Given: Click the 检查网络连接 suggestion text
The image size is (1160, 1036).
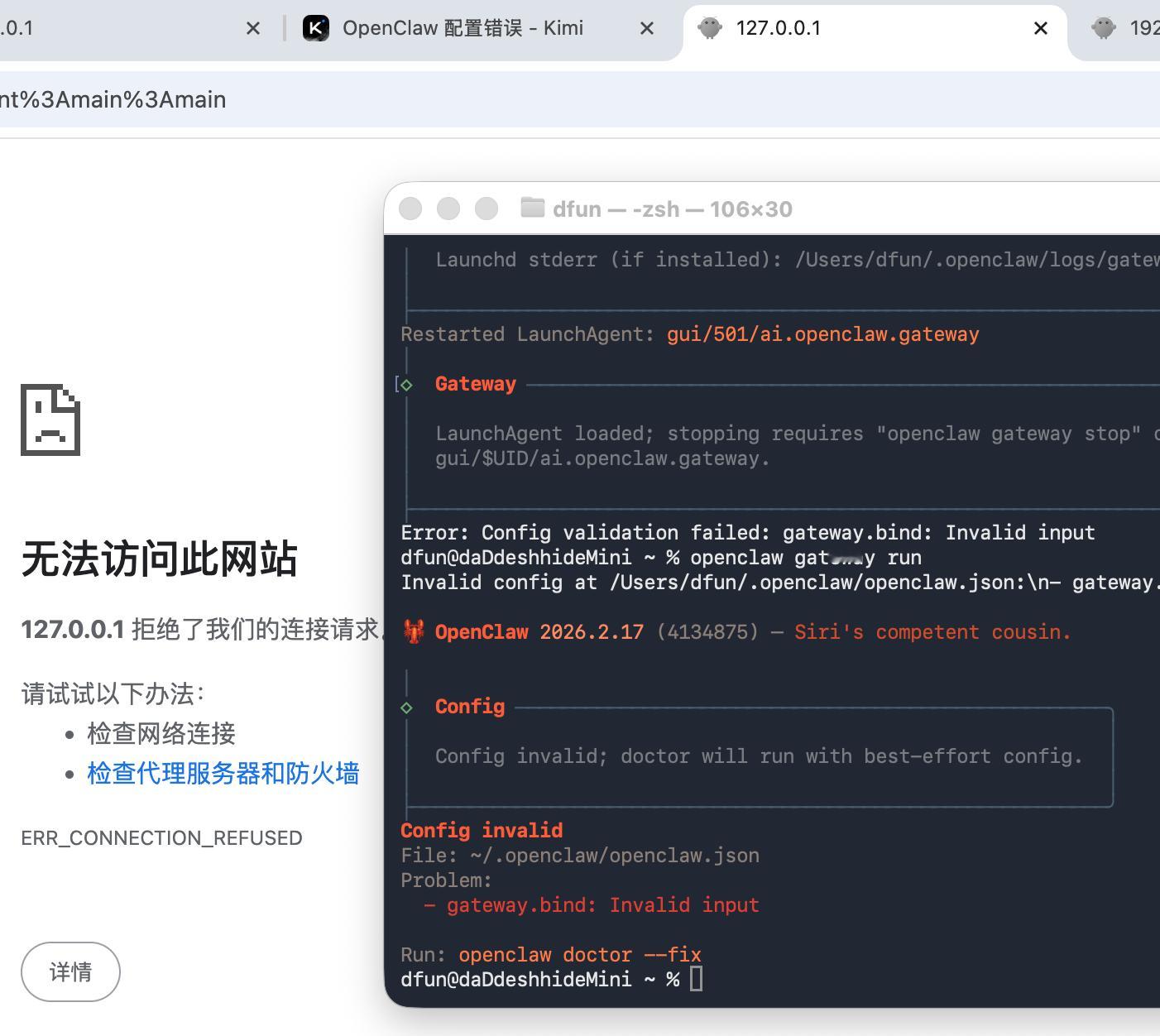Looking at the screenshot, I should coord(161,734).
